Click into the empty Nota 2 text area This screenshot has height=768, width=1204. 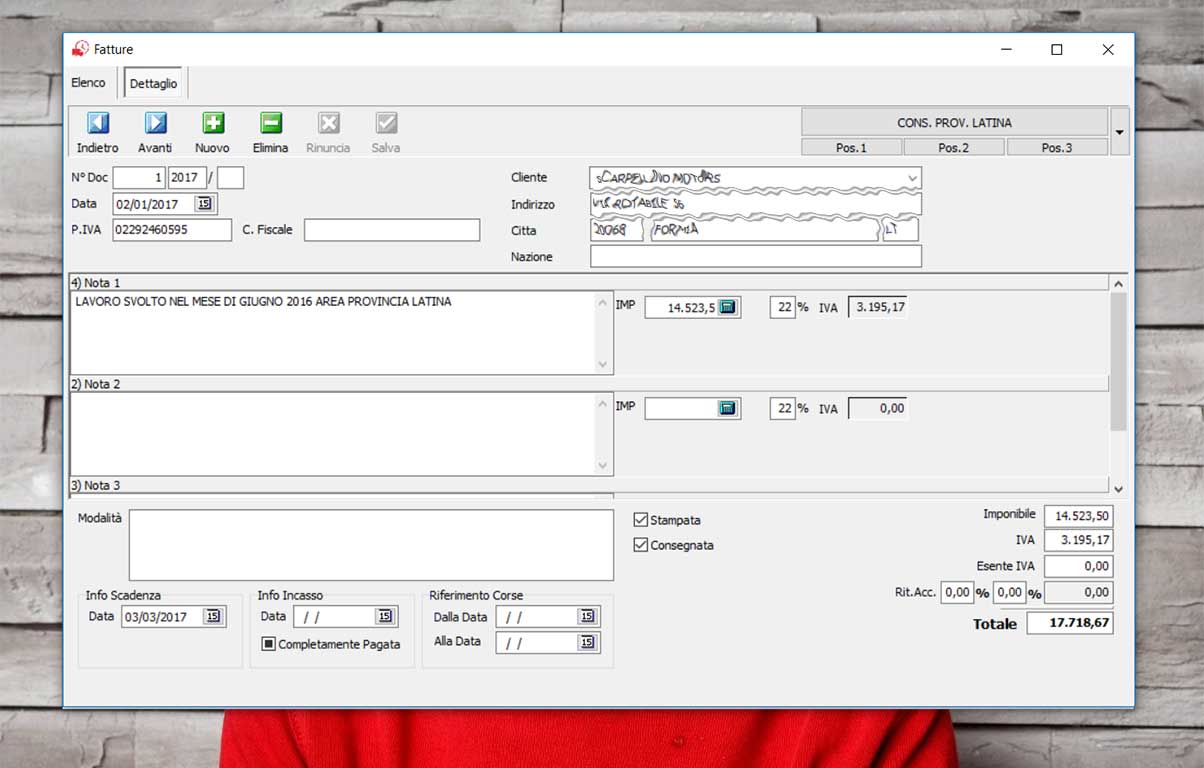click(x=333, y=434)
